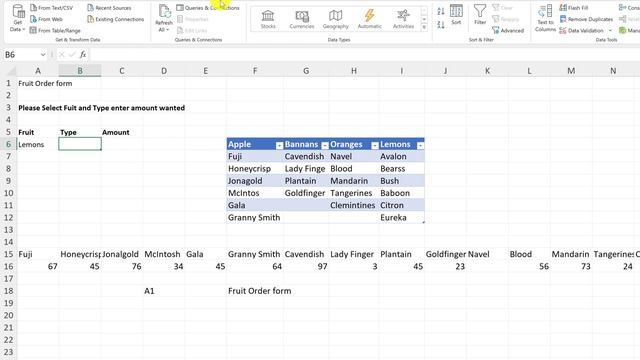Open the Get Data menu
The width and height of the screenshot is (640, 360).
[x=18, y=18]
